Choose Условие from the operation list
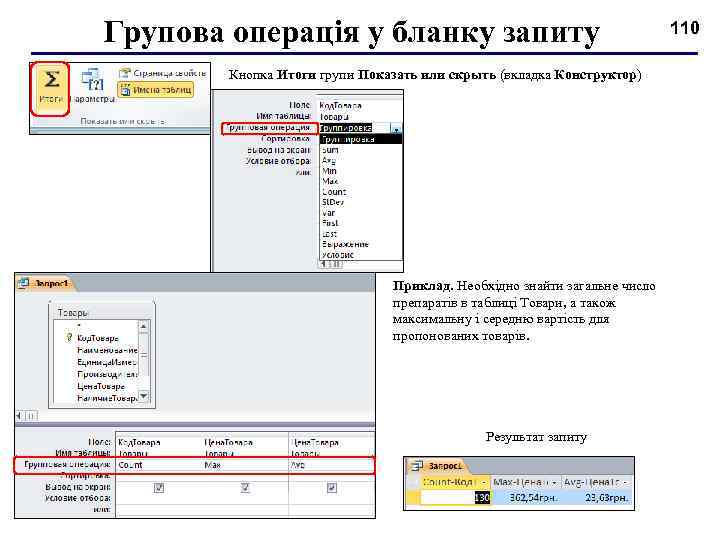 [x=338, y=255]
